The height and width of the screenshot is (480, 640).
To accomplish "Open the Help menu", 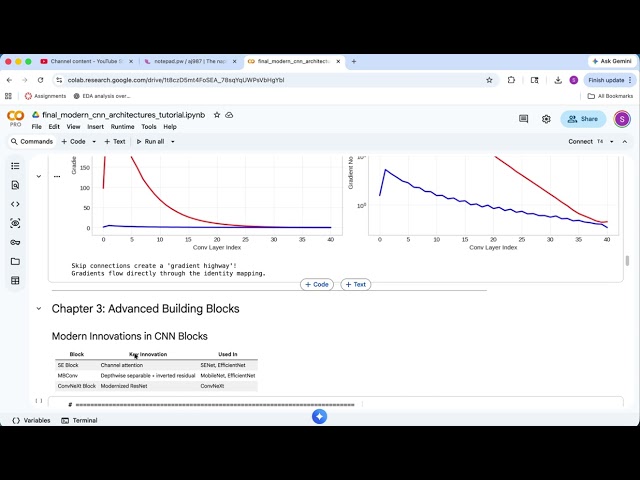I will (170, 127).
